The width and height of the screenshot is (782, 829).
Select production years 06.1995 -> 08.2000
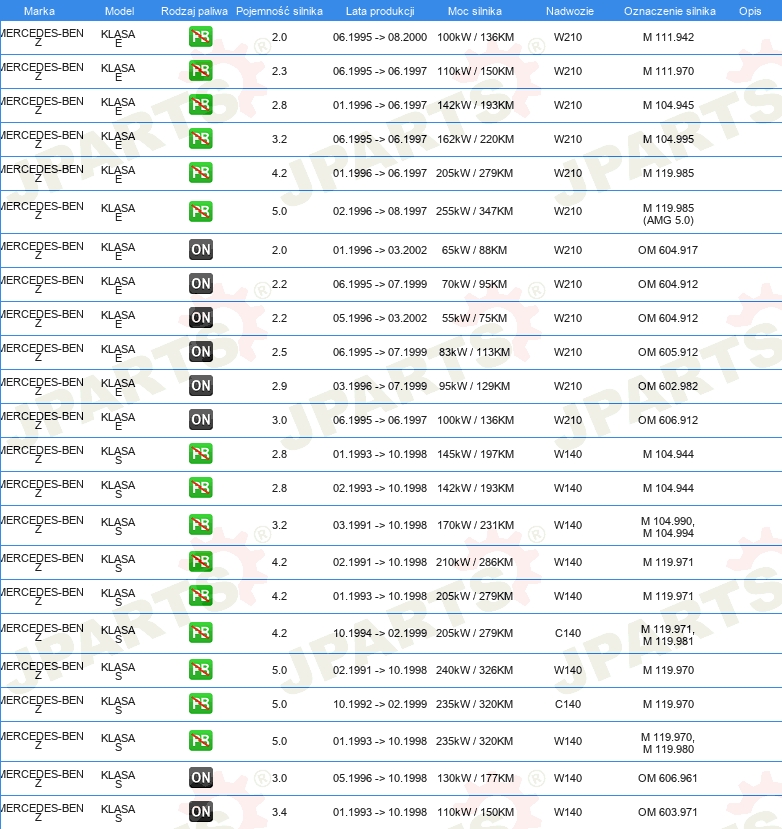click(380, 37)
